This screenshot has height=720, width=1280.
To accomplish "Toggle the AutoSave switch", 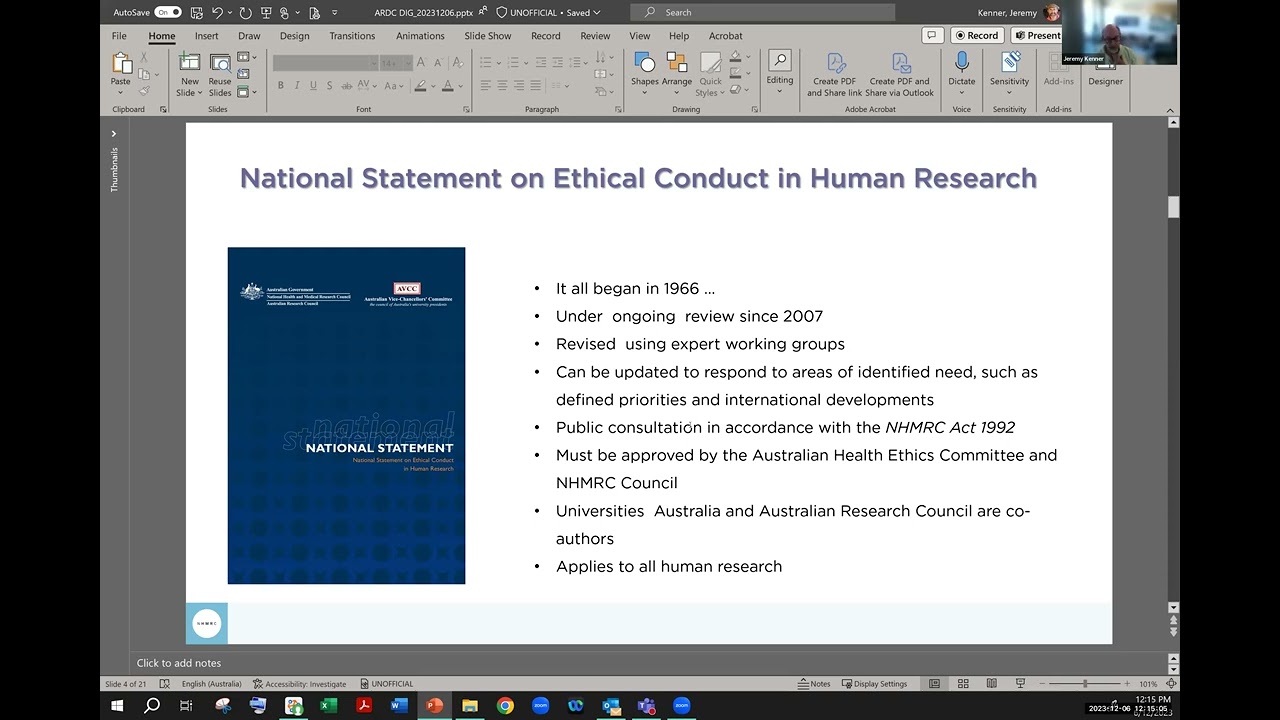I will [168, 12].
